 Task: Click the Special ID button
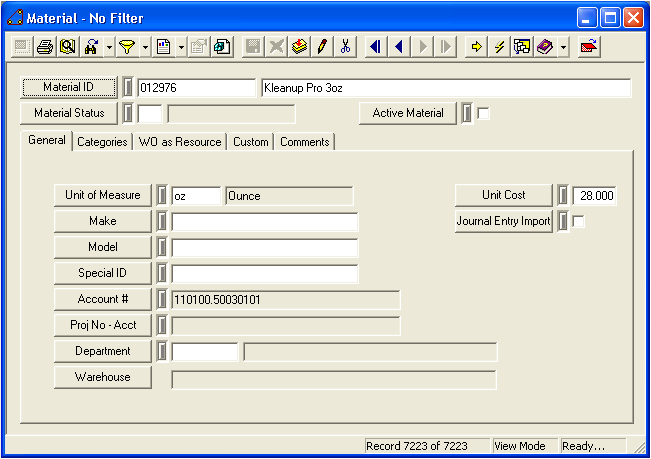pos(103,273)
